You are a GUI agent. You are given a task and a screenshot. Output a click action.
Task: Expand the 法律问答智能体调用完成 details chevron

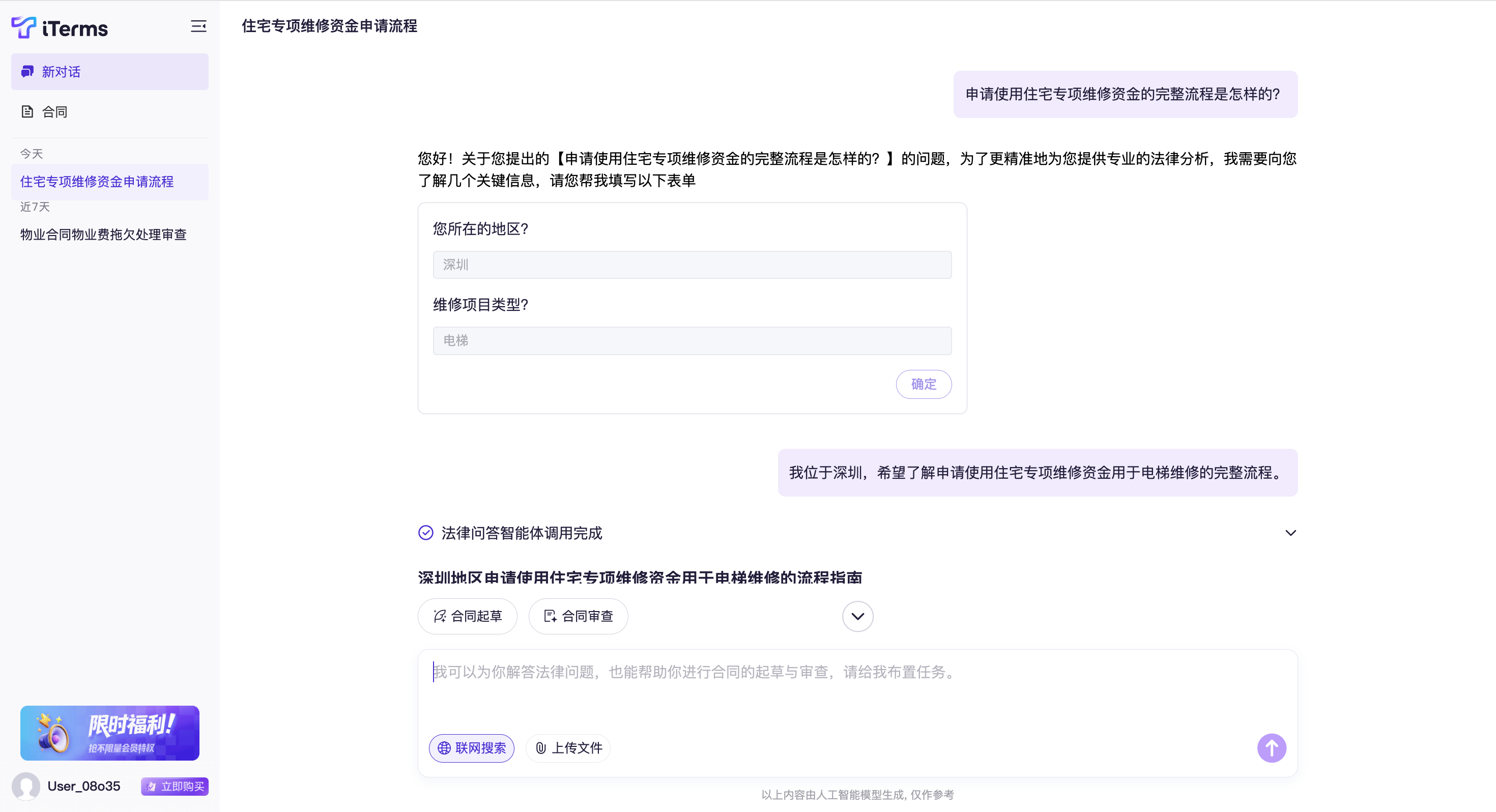pos(1290,533)
